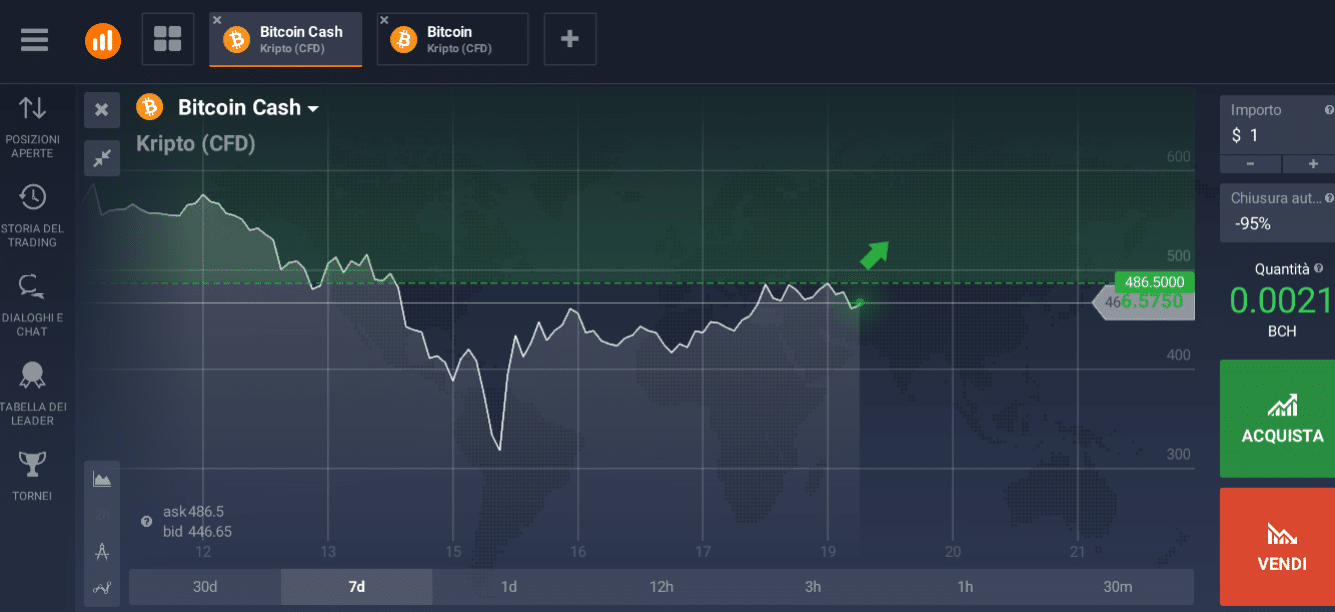The height and width of the screenshot is (612, 1335).
Task: Click the current price dot on chart line
Action: click(x=859, y=302)
